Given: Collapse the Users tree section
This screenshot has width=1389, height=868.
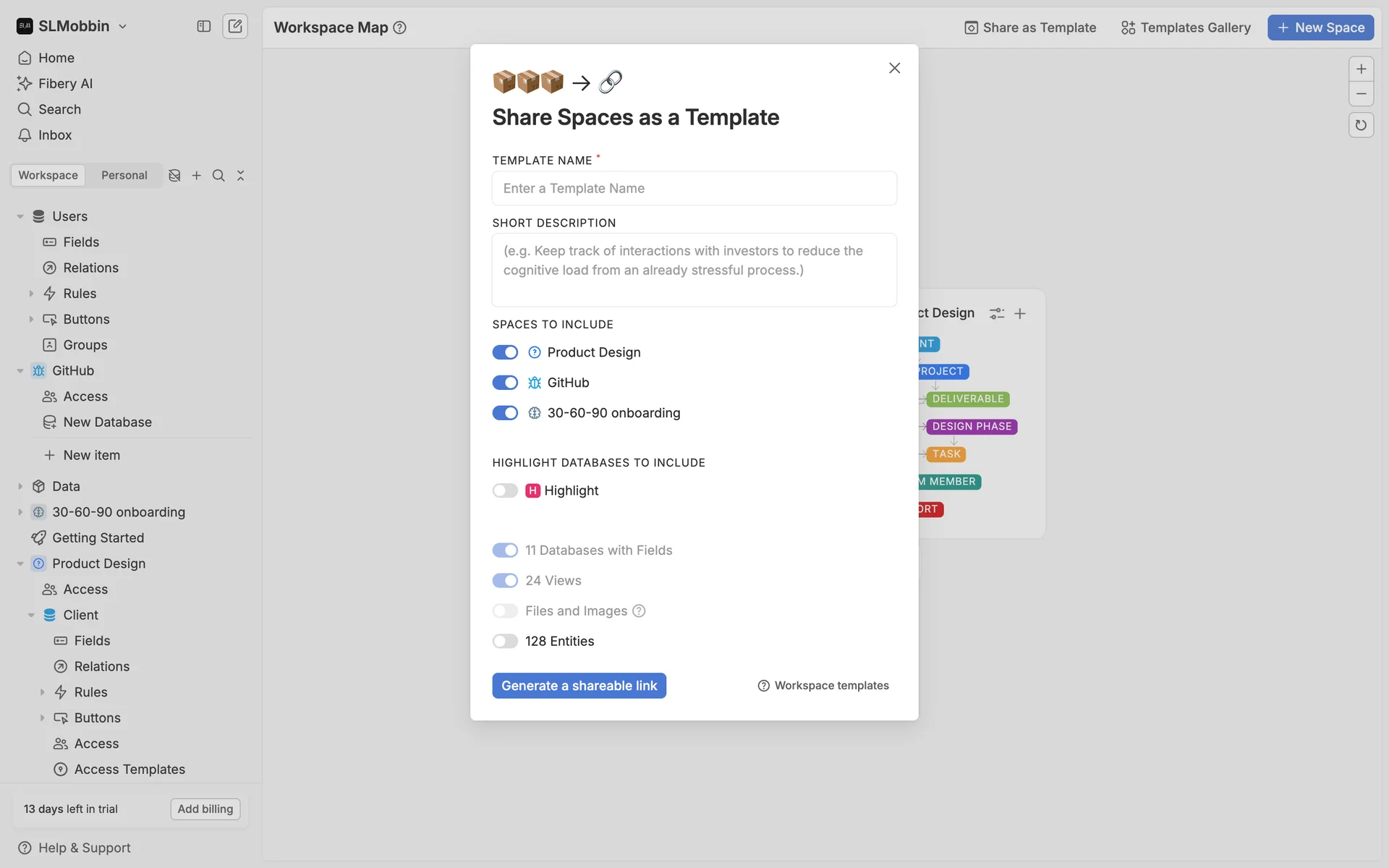Looking at the screenshot, I should (x=20, y=216).
